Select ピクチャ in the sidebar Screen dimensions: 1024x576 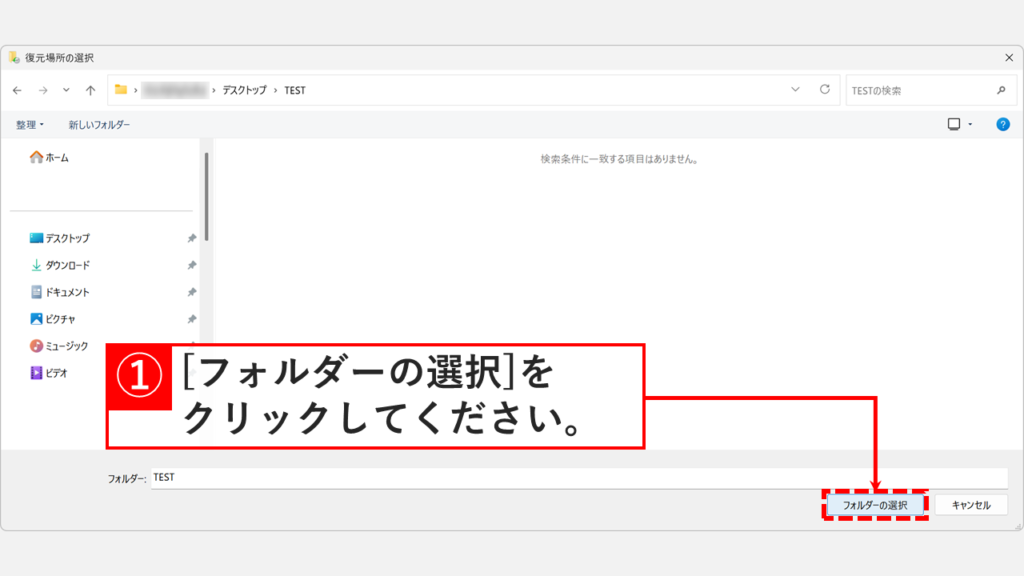52,319
